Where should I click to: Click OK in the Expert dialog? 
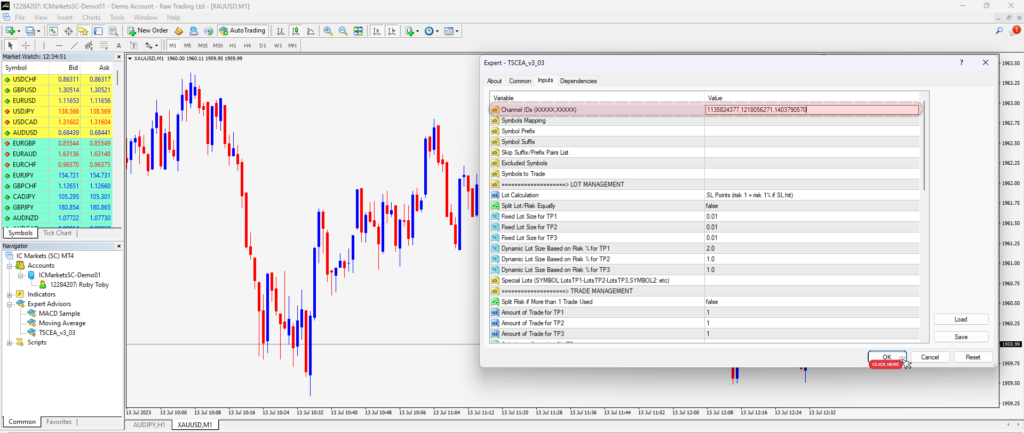887,357
